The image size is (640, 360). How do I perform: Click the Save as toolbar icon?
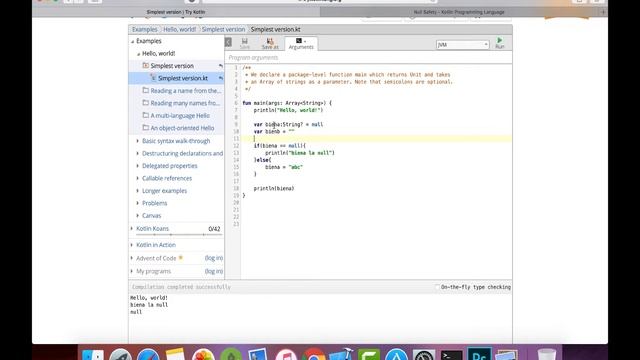click(x=270, y=43)
